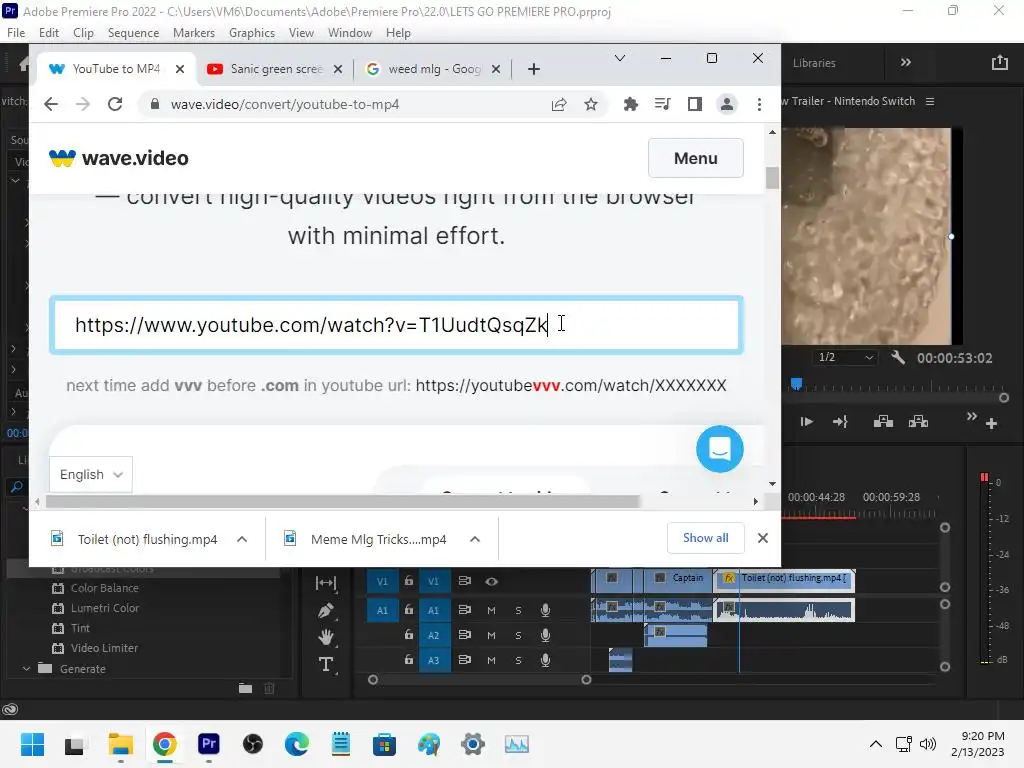1024x768 pixels.
Task: Click the YouTube URL input field
Action: tap(396, 325)
